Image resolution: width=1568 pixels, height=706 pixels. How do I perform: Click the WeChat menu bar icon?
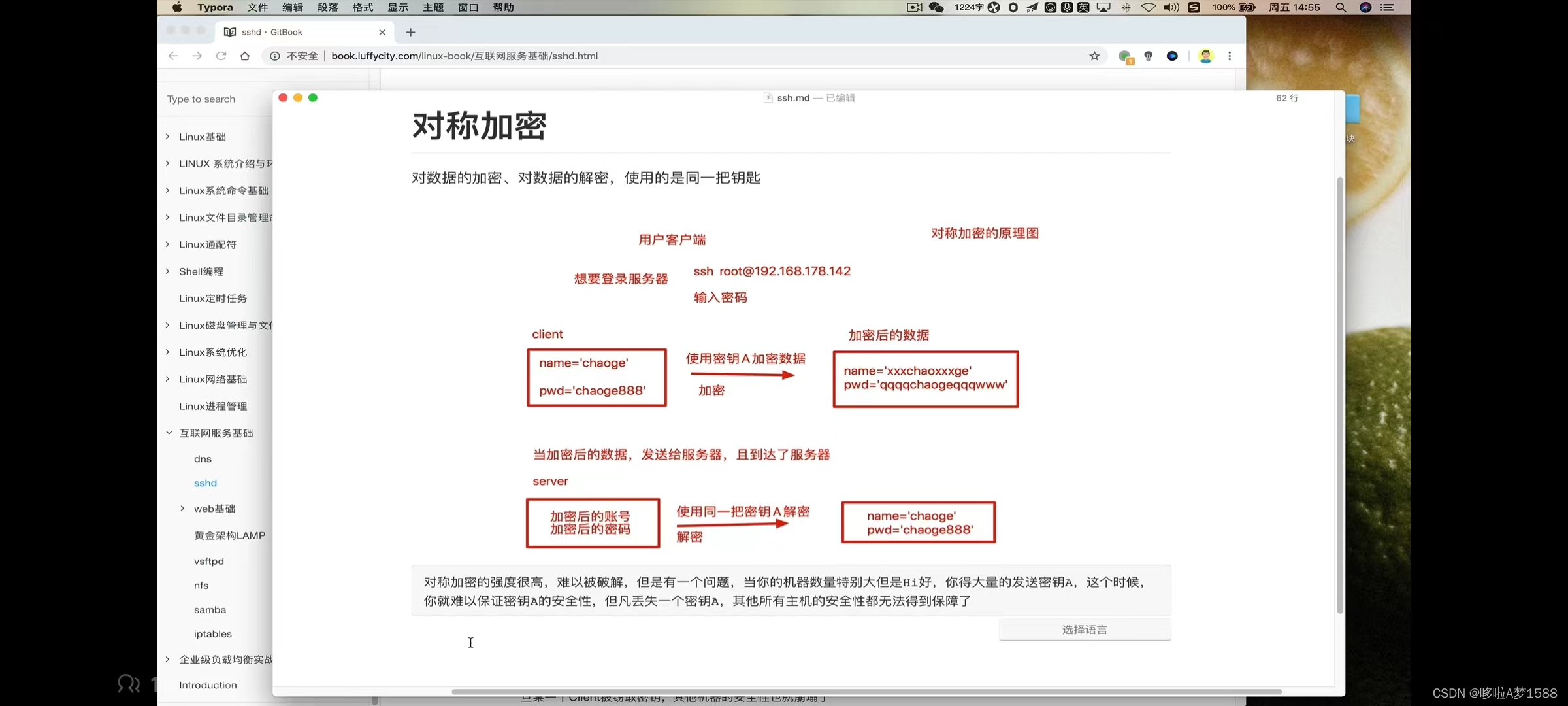click(x=936, y=8)
